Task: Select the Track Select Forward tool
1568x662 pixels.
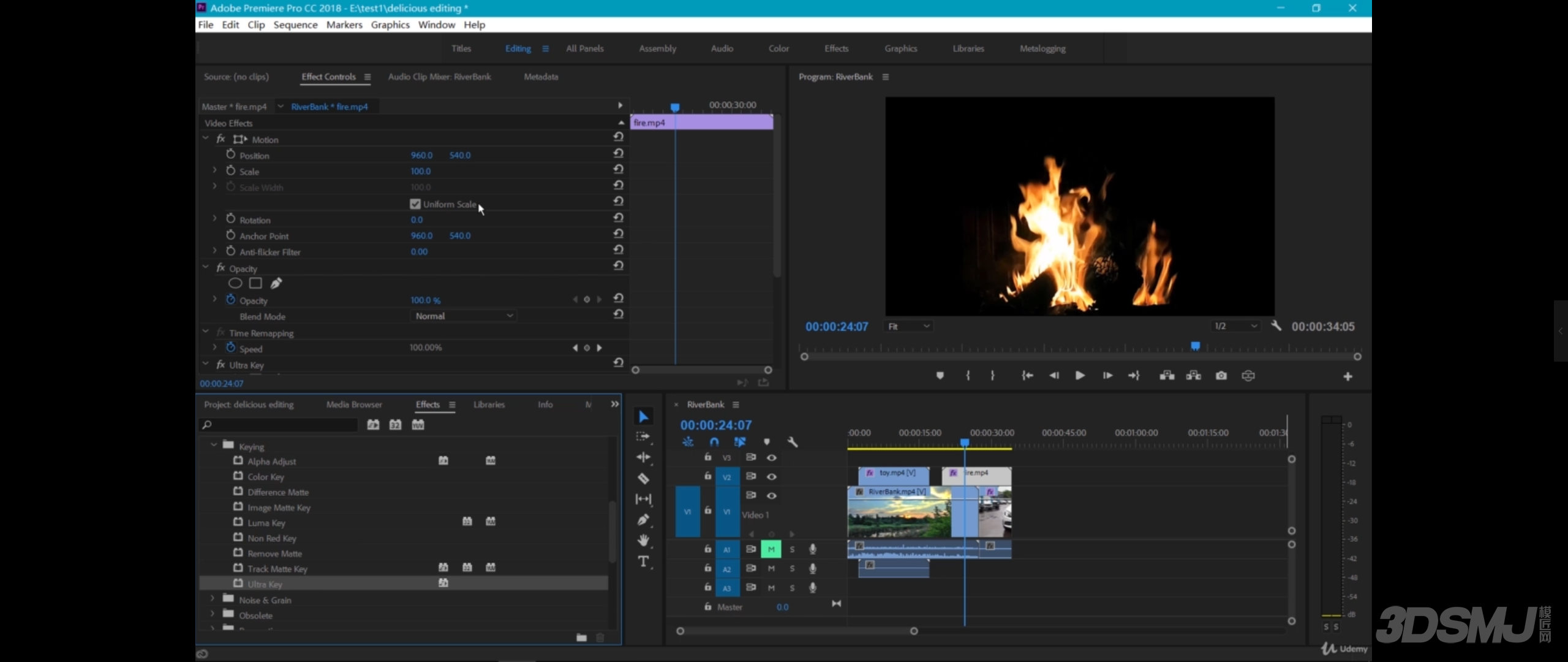Action: click(643, 437)
